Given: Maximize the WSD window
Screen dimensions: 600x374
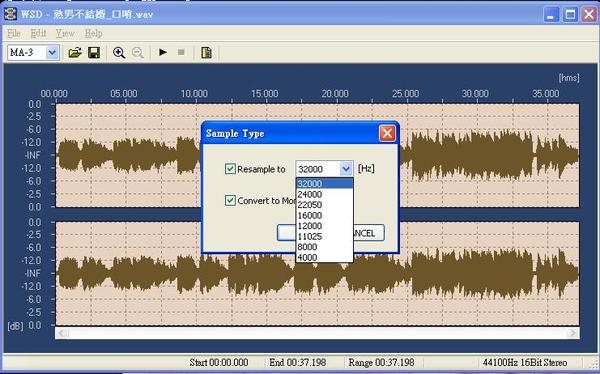Looking at the screenshot, I should 570,15.
